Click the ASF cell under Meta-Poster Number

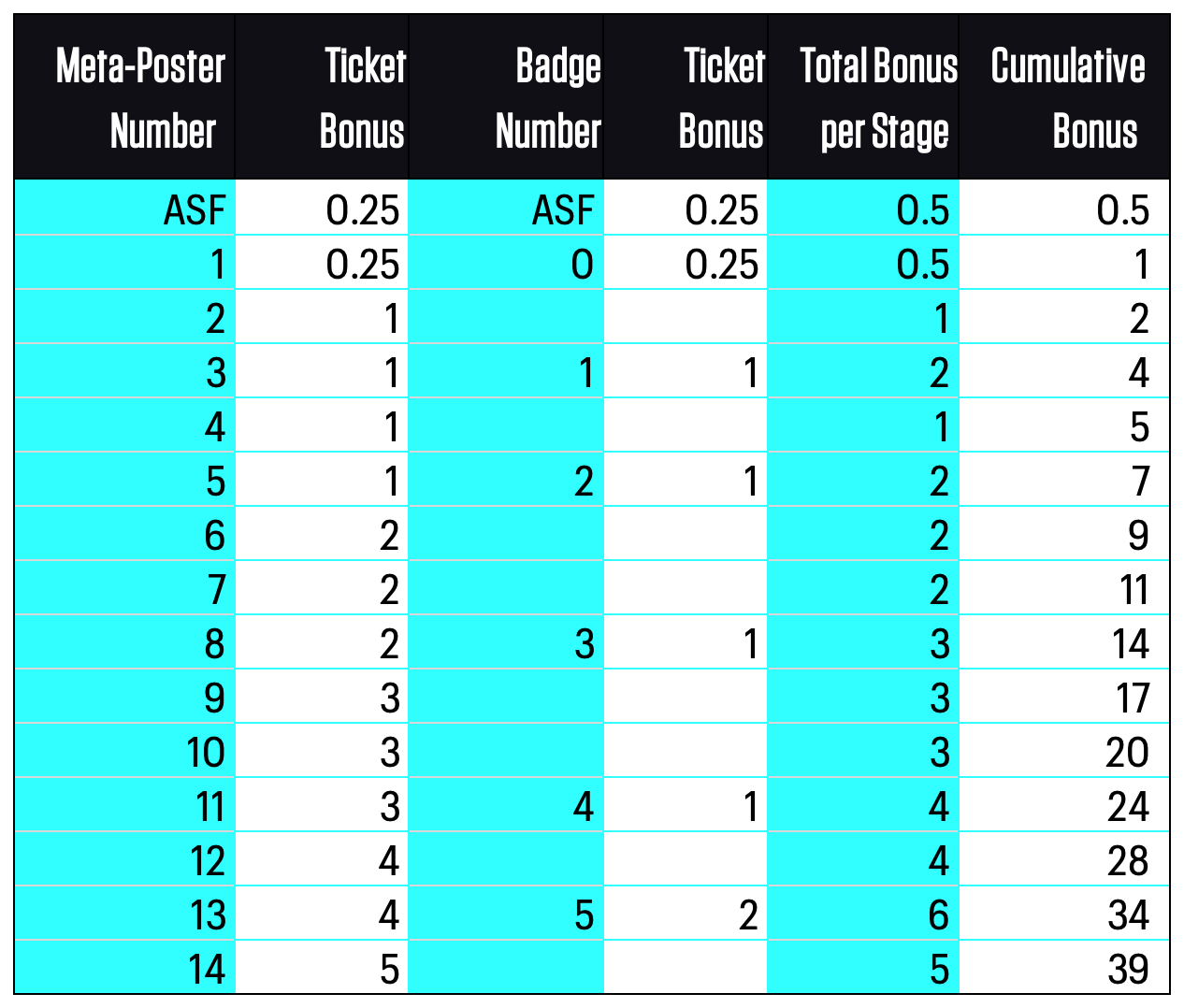pyautogui.click(x=124, y=207)
